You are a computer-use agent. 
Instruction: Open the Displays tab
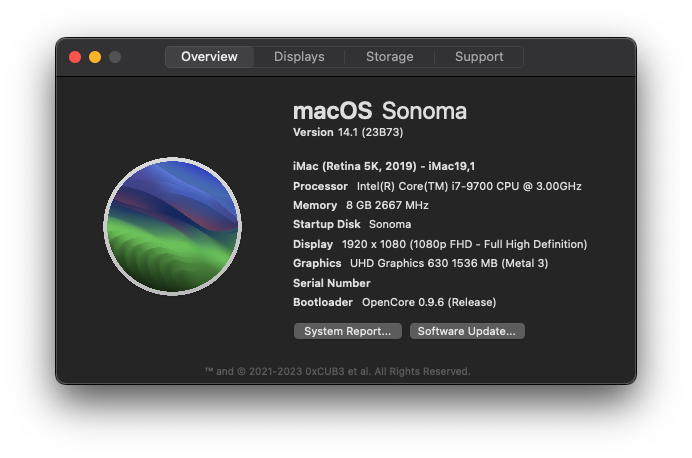299,57
